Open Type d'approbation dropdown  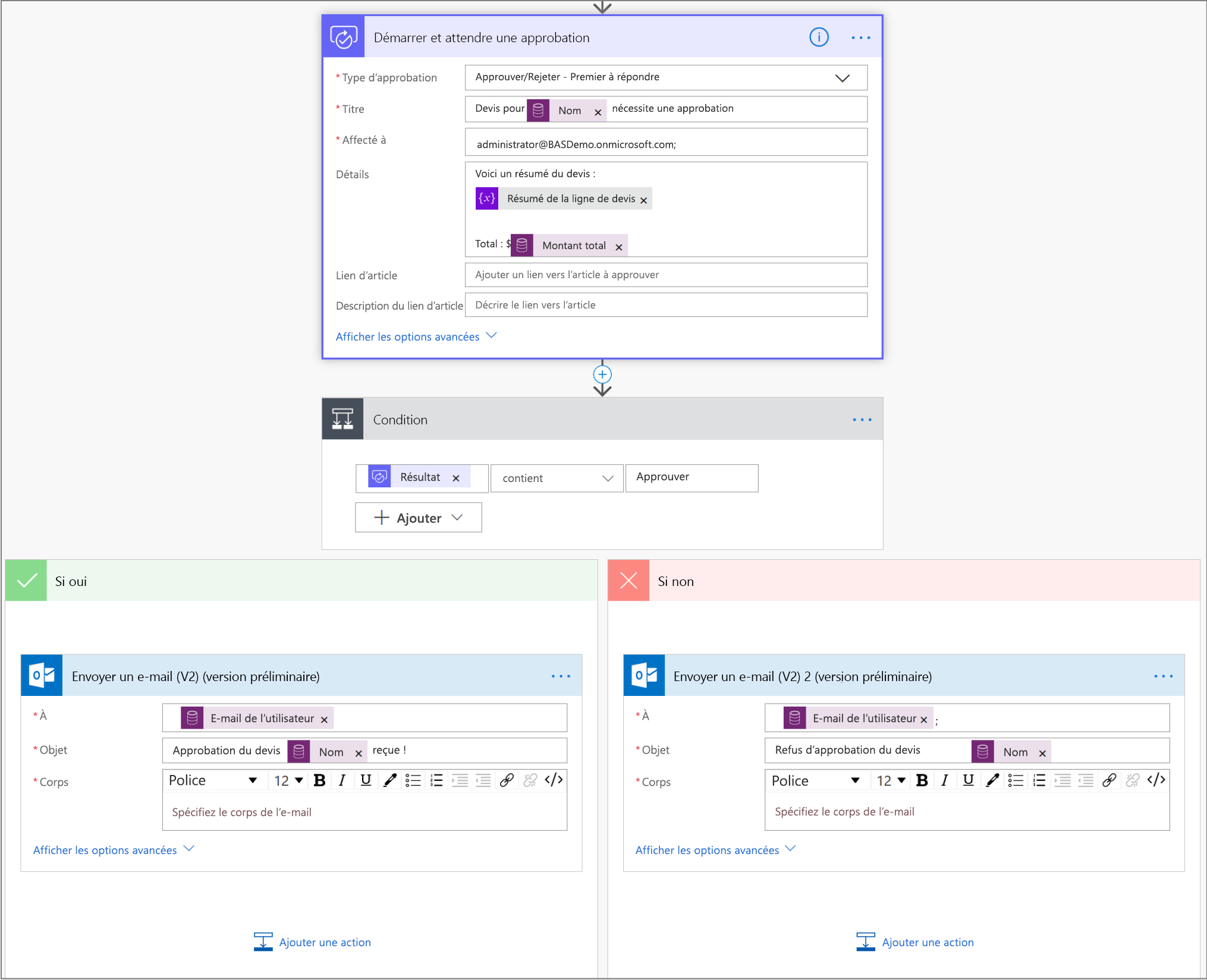[x=666, y=77]
